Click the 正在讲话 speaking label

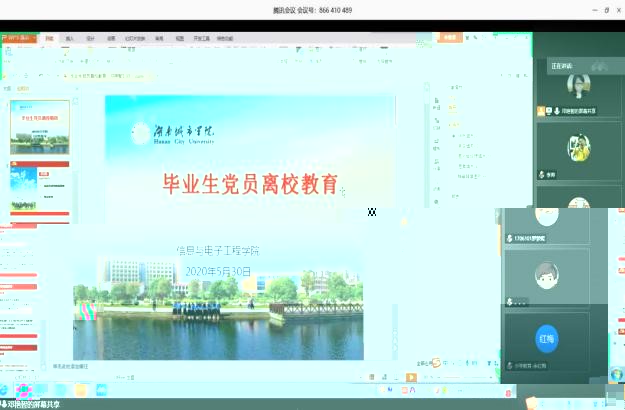(x=560, y=66)
